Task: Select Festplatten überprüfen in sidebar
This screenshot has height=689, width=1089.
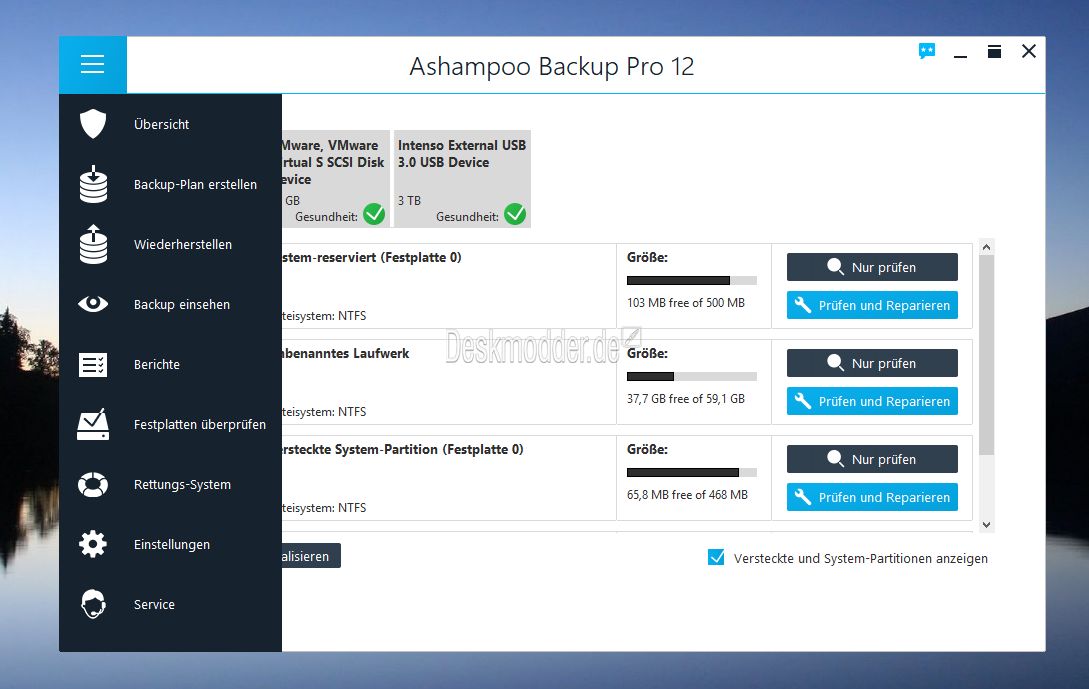Action: point(199,424)
